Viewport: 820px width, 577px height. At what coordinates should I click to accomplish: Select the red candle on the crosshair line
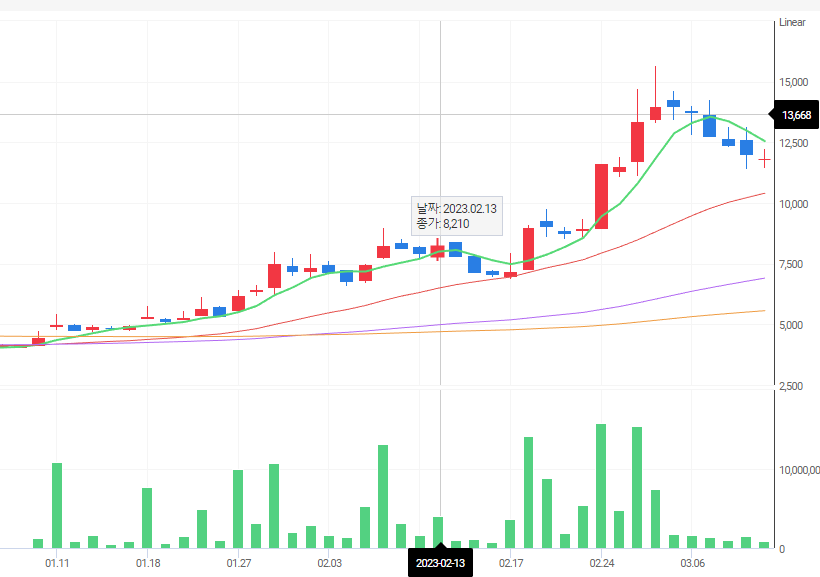438,251
